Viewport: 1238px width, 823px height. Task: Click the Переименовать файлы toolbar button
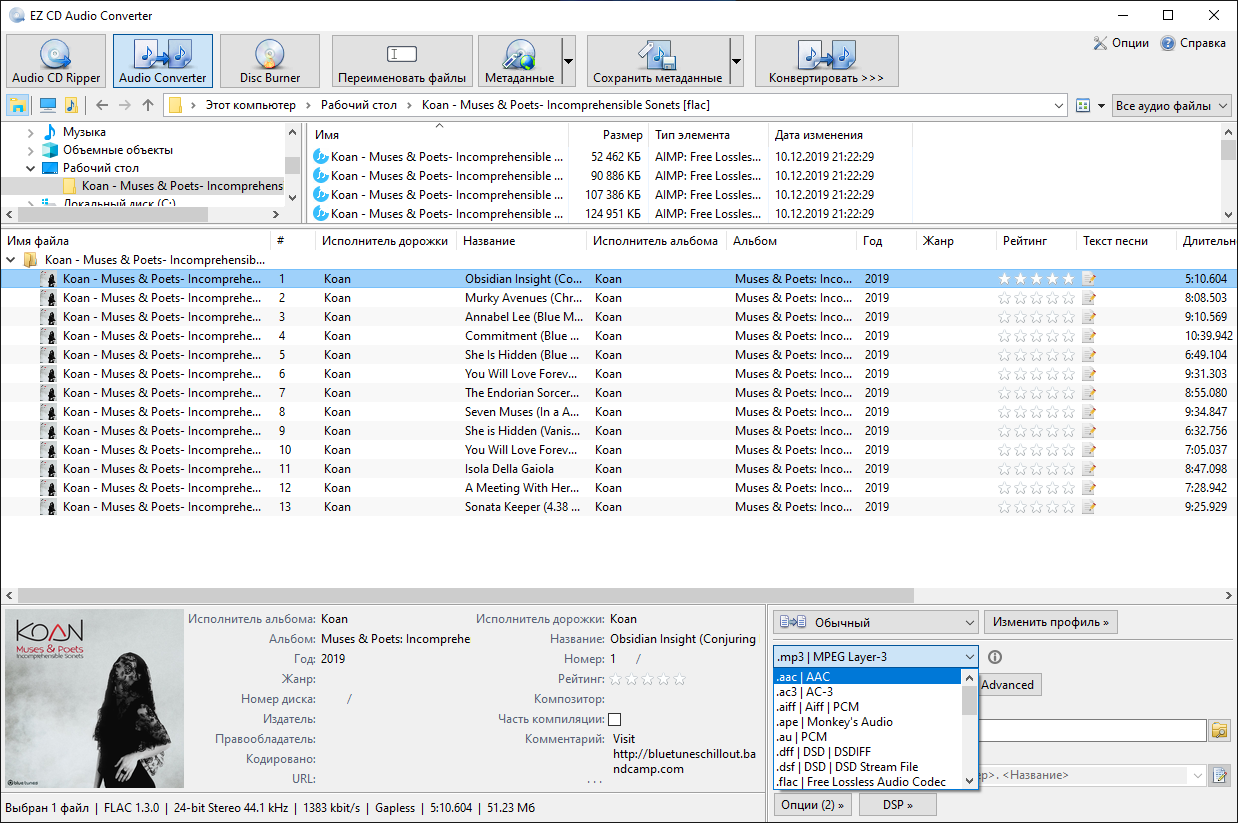[x=402, y=61]
